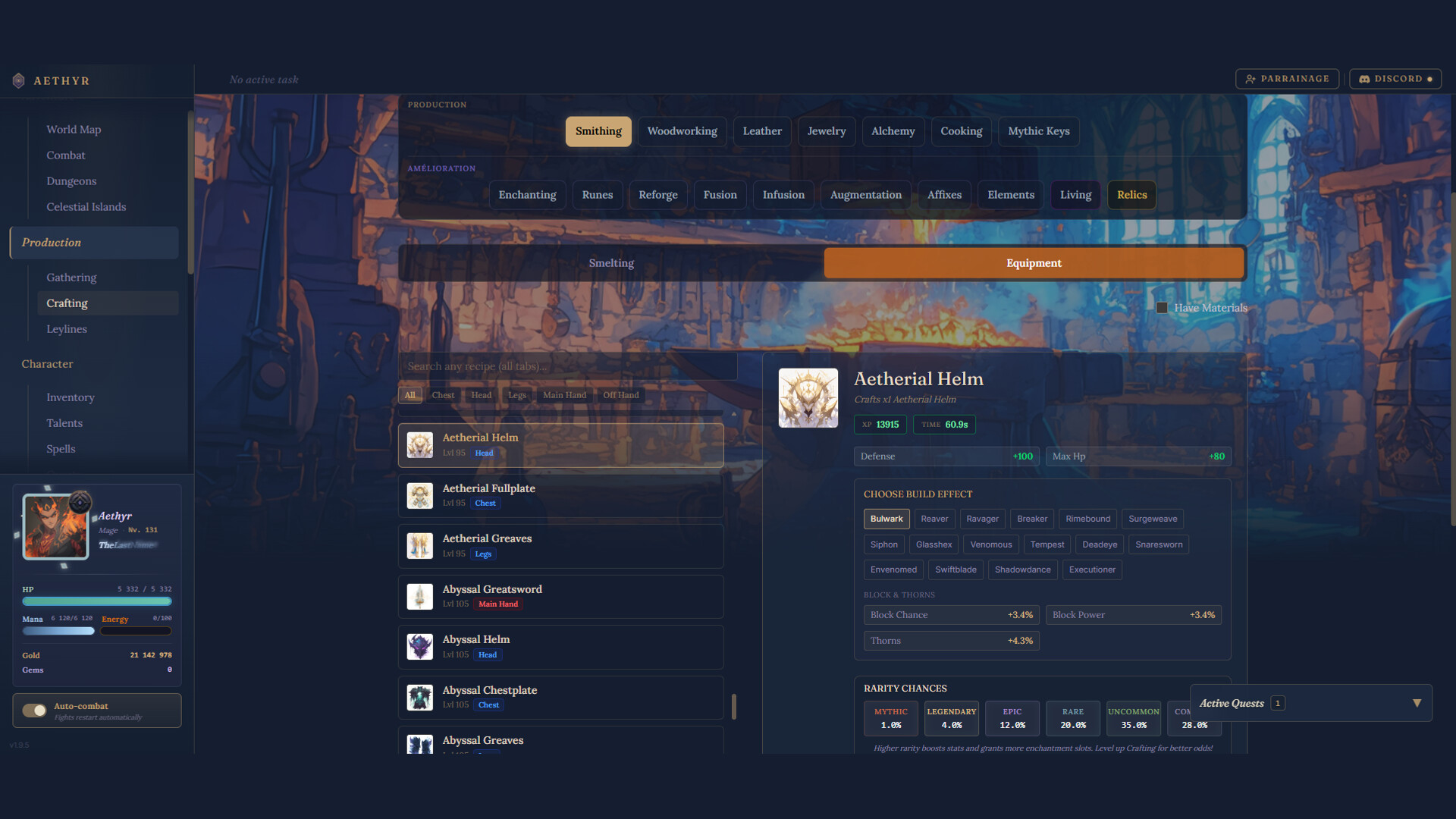Select the Executioner build effect
Viewport: 1456px width, 819px height.
pyautogui.click(x=1092, y=570)
